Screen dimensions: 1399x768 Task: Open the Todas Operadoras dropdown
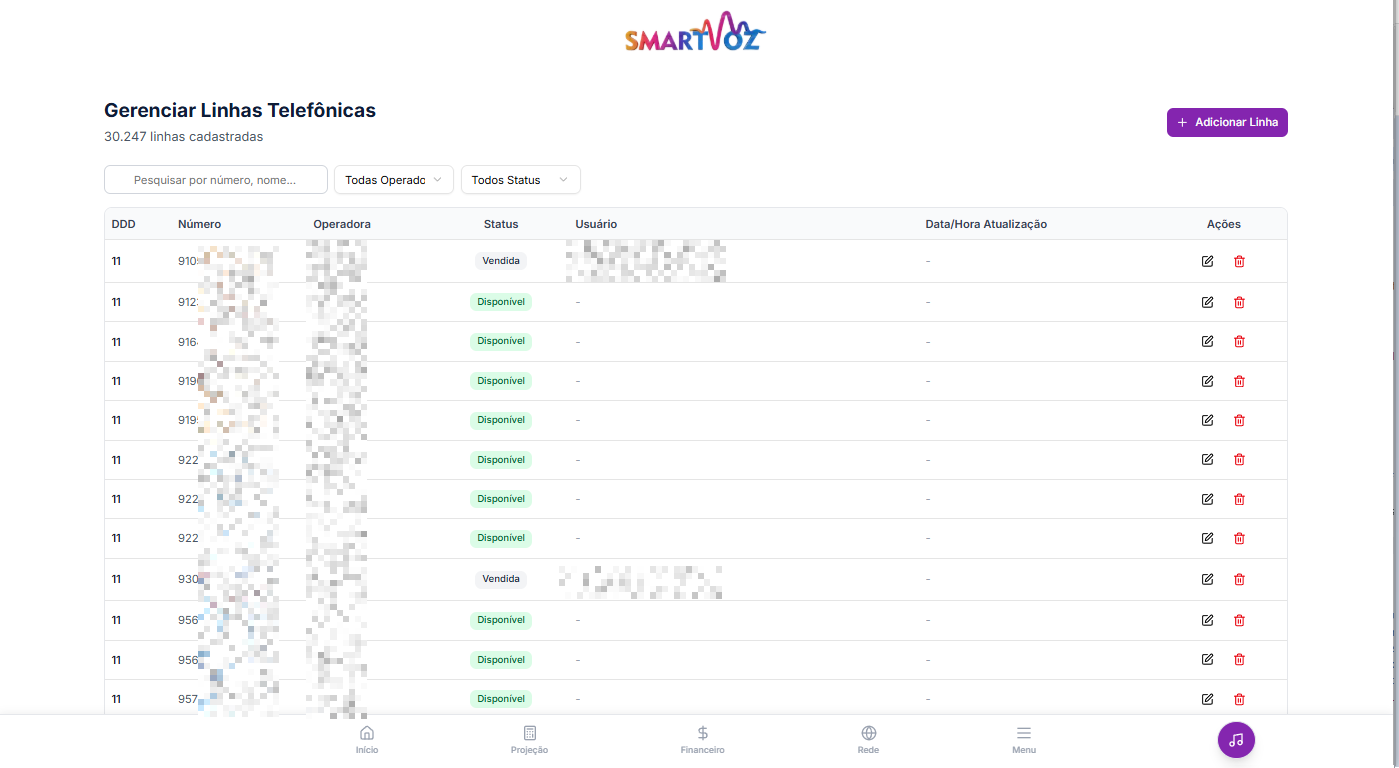(x=393, y=180)
